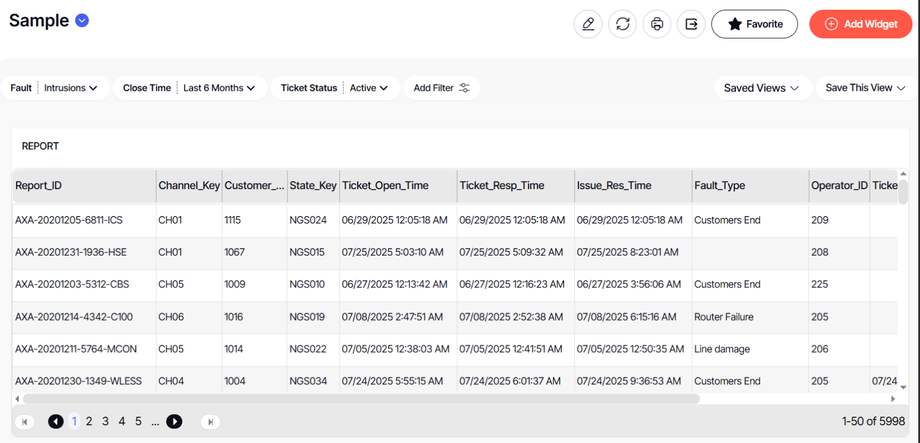Select page 3 in pagination
The image size is (920, 443).
(105, 422)
